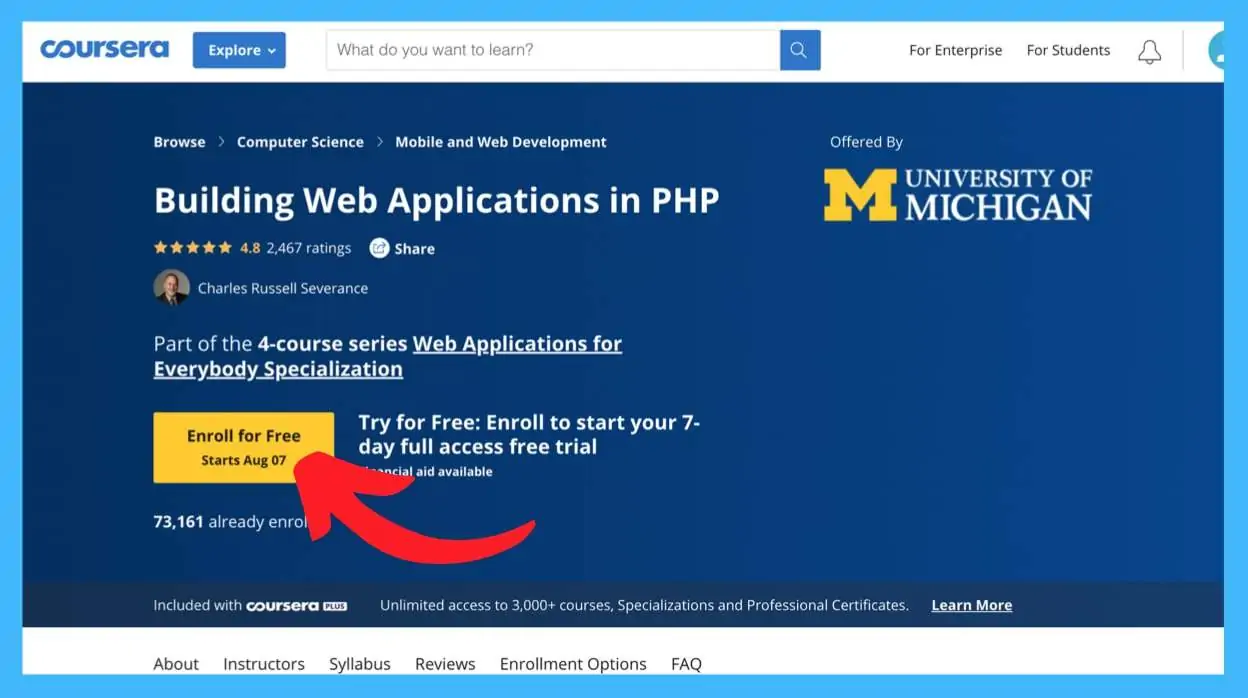The height and width of the screenshot is (698, 1248).
Task: Click the course title 'Building Web Applications in PHP'
Action: tap(437, 201)
